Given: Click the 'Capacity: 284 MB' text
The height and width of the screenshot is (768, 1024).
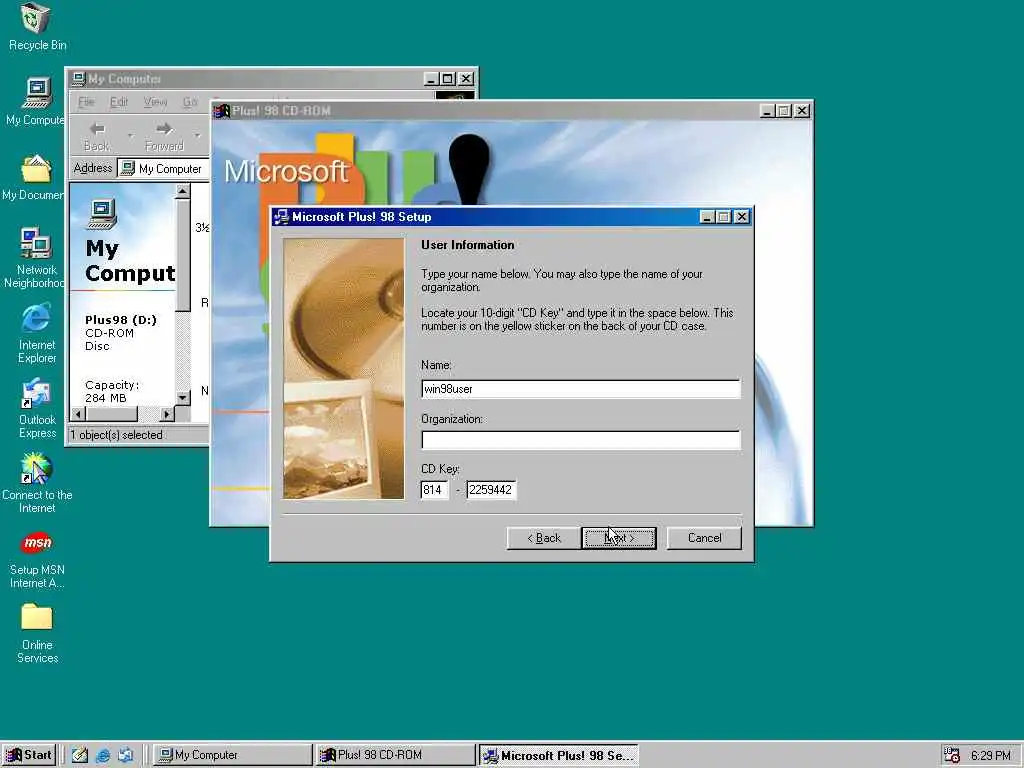Looking at the screenshot, I should (112, 392).
